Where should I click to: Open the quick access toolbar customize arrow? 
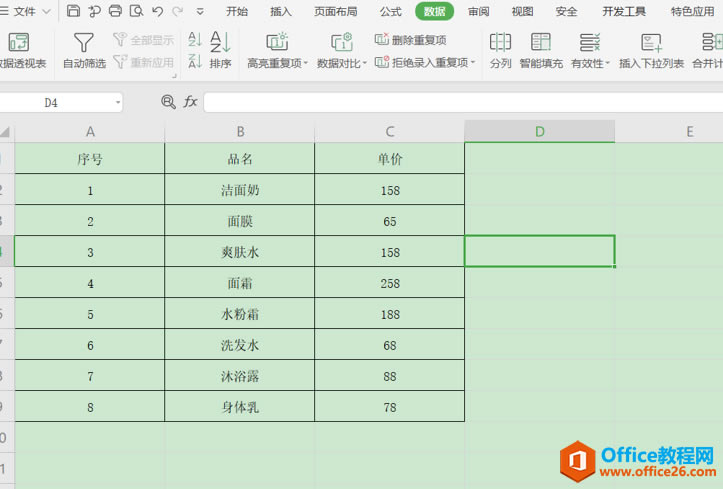(200, 12)
